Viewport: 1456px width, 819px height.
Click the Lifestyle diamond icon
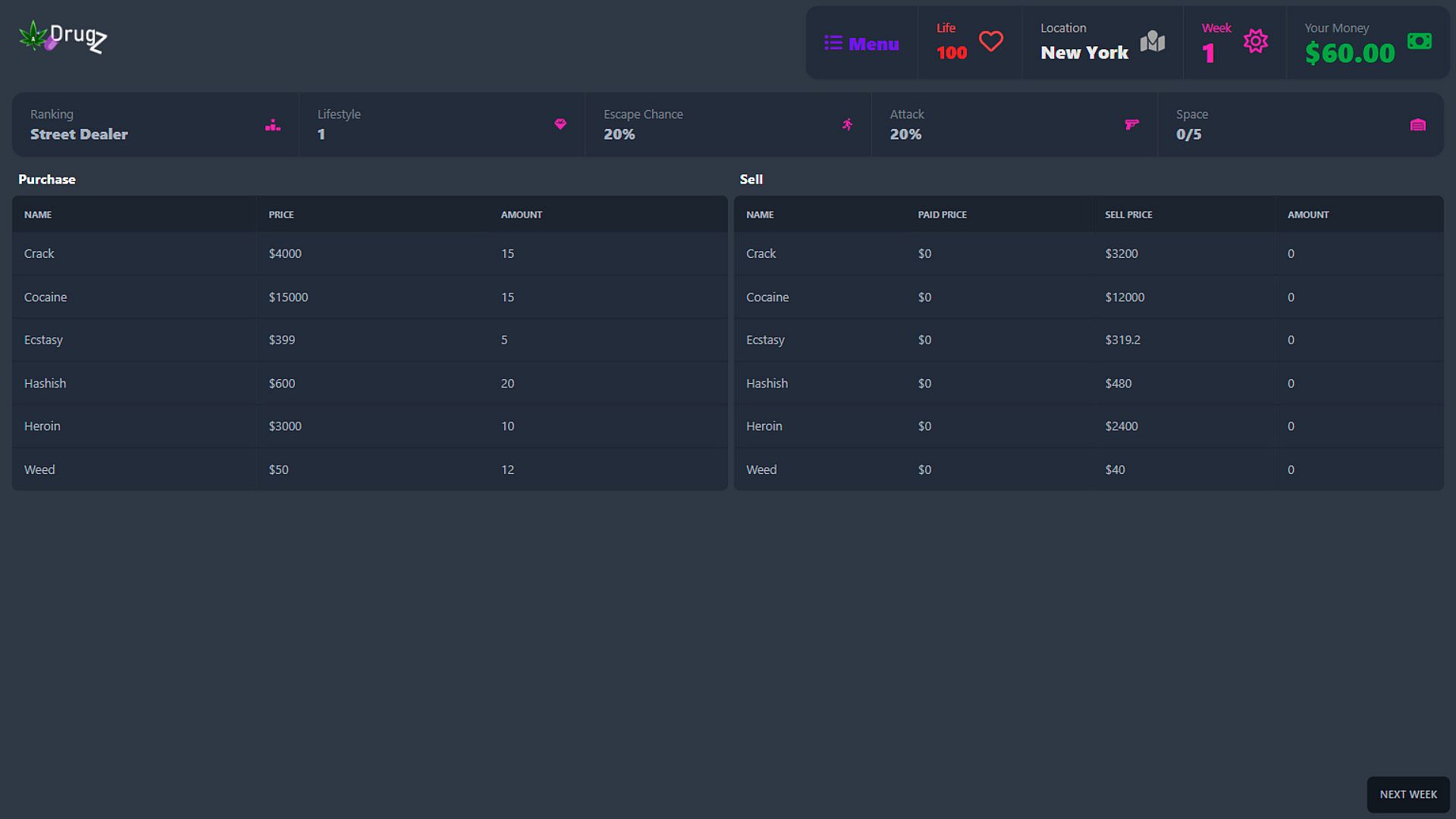560,124
